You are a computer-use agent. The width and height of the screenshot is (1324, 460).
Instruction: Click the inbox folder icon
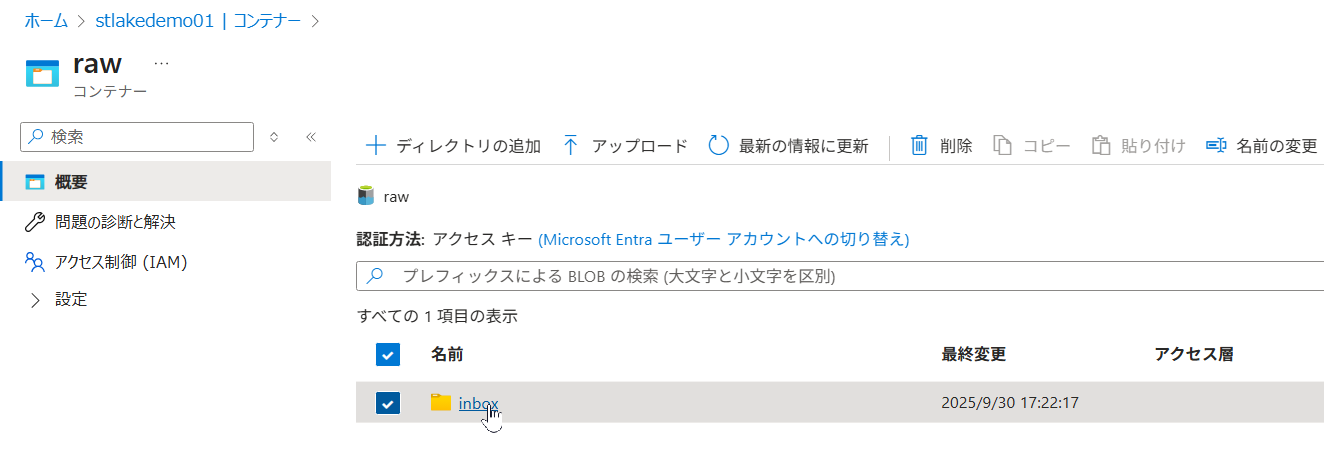click(441, 402)
